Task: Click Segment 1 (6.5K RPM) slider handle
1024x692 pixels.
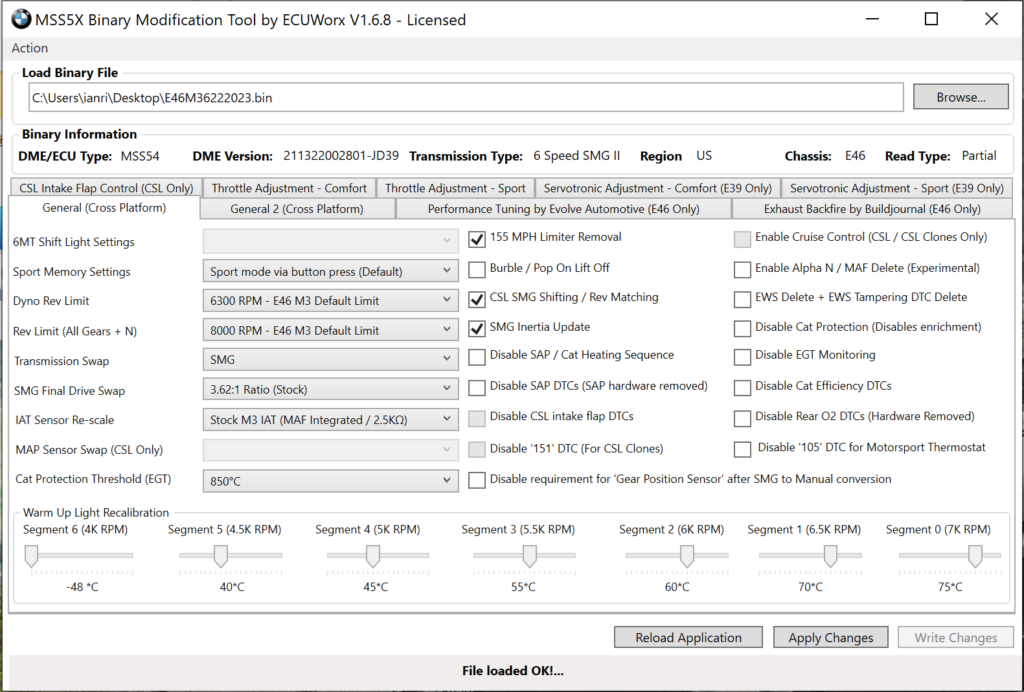Action: (830, 556)
